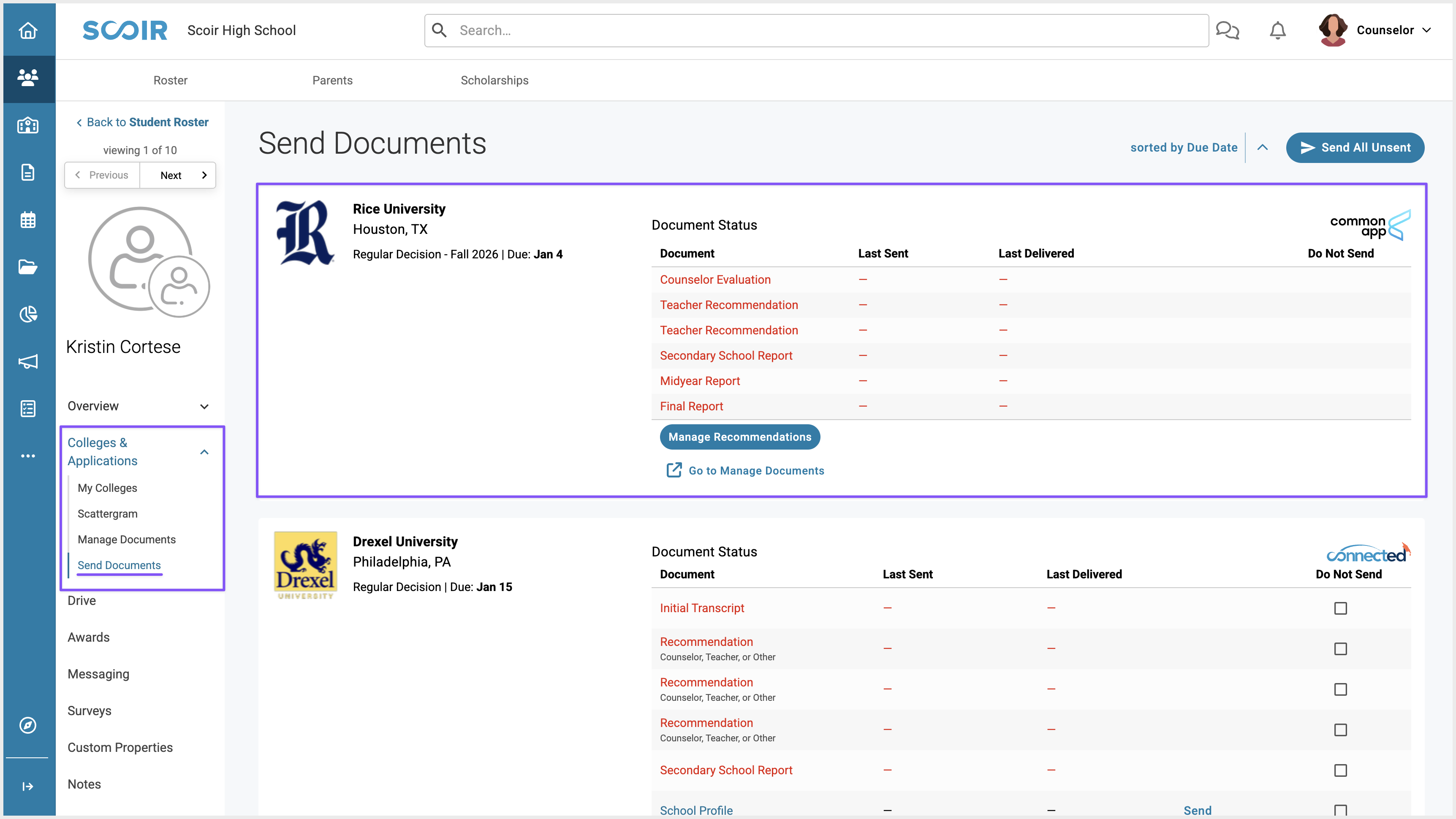Check Do Not Send for Initial Transcript
This screenshot has height=819, width=1456.
coord(1340,608)
